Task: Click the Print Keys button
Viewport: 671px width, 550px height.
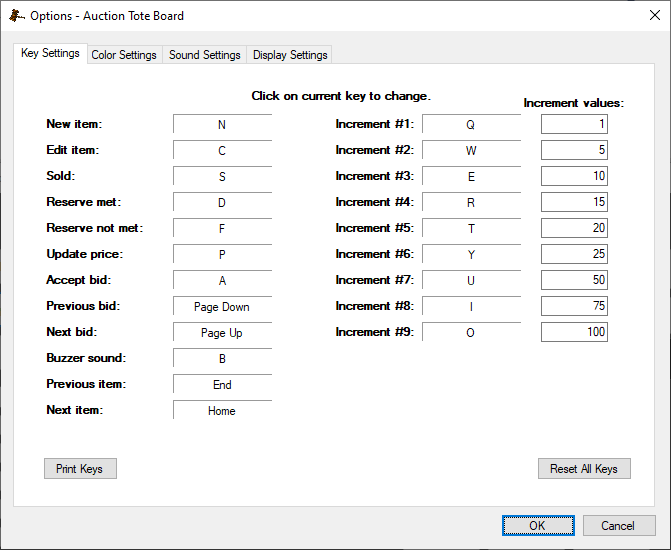Action: pos(80,469)
